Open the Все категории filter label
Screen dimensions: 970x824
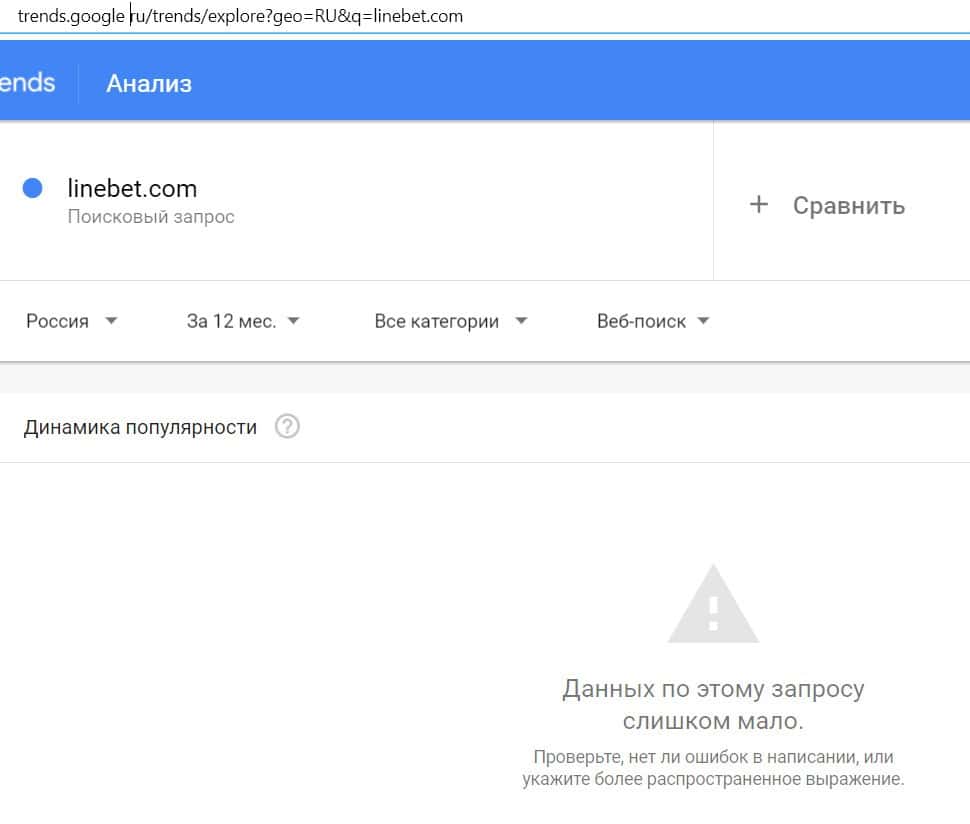pos(436,321)
